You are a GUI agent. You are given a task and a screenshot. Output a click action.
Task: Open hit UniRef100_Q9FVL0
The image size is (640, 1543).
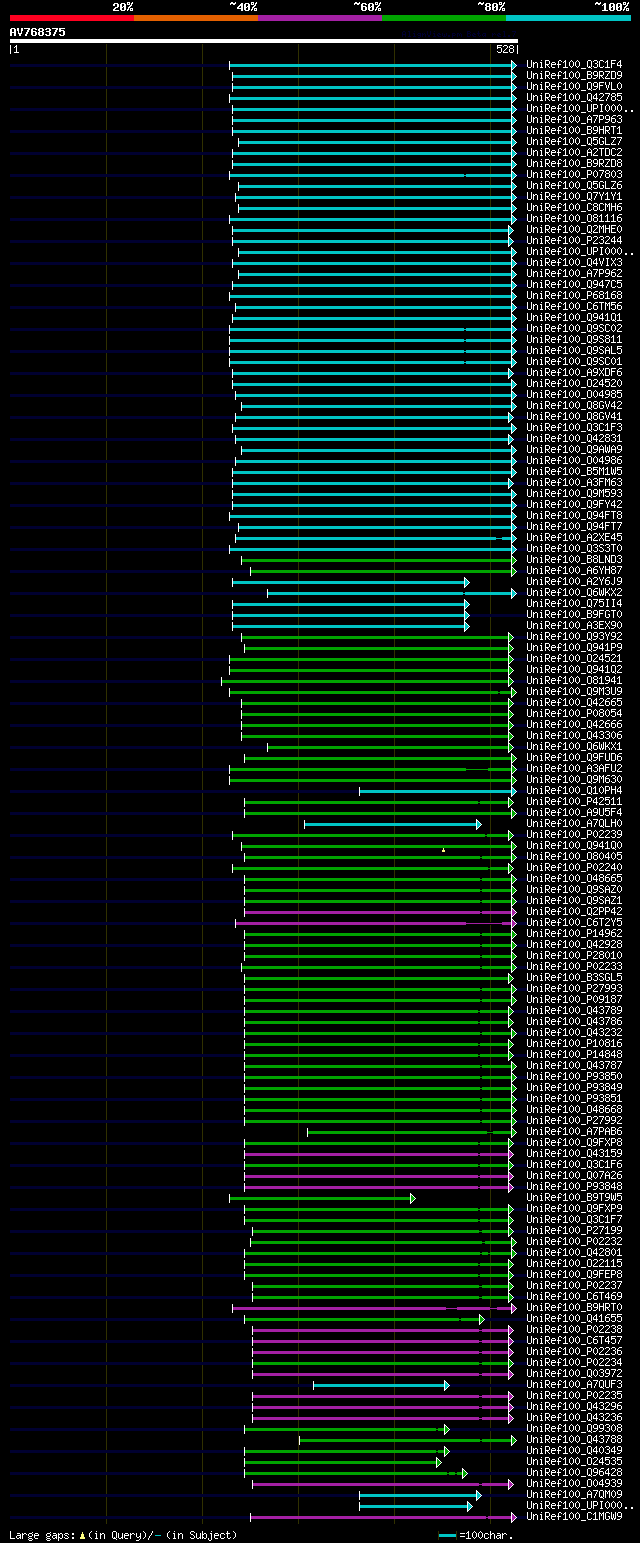(574, 86)
